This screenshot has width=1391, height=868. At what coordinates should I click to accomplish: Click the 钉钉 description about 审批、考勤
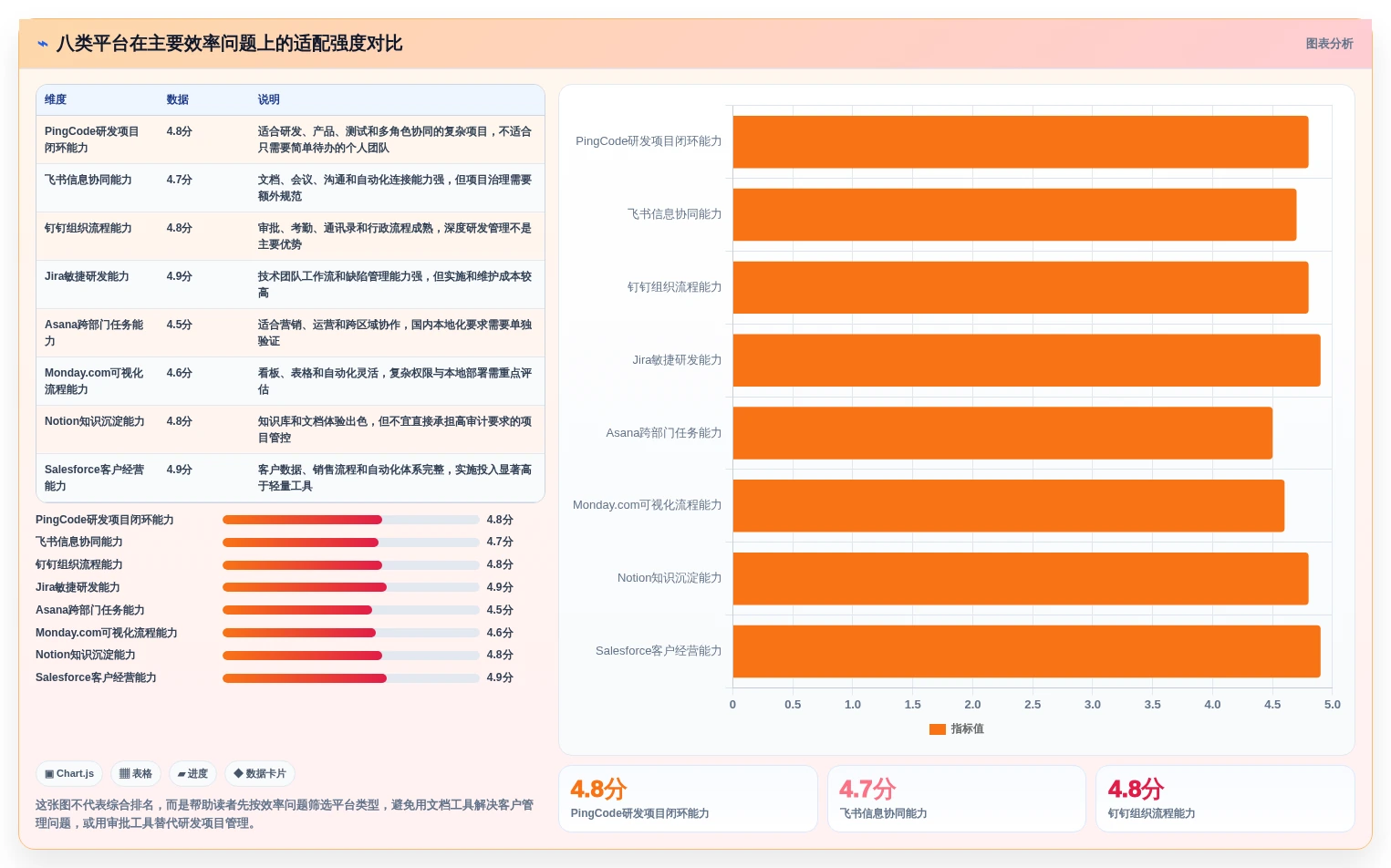[395, 236]
